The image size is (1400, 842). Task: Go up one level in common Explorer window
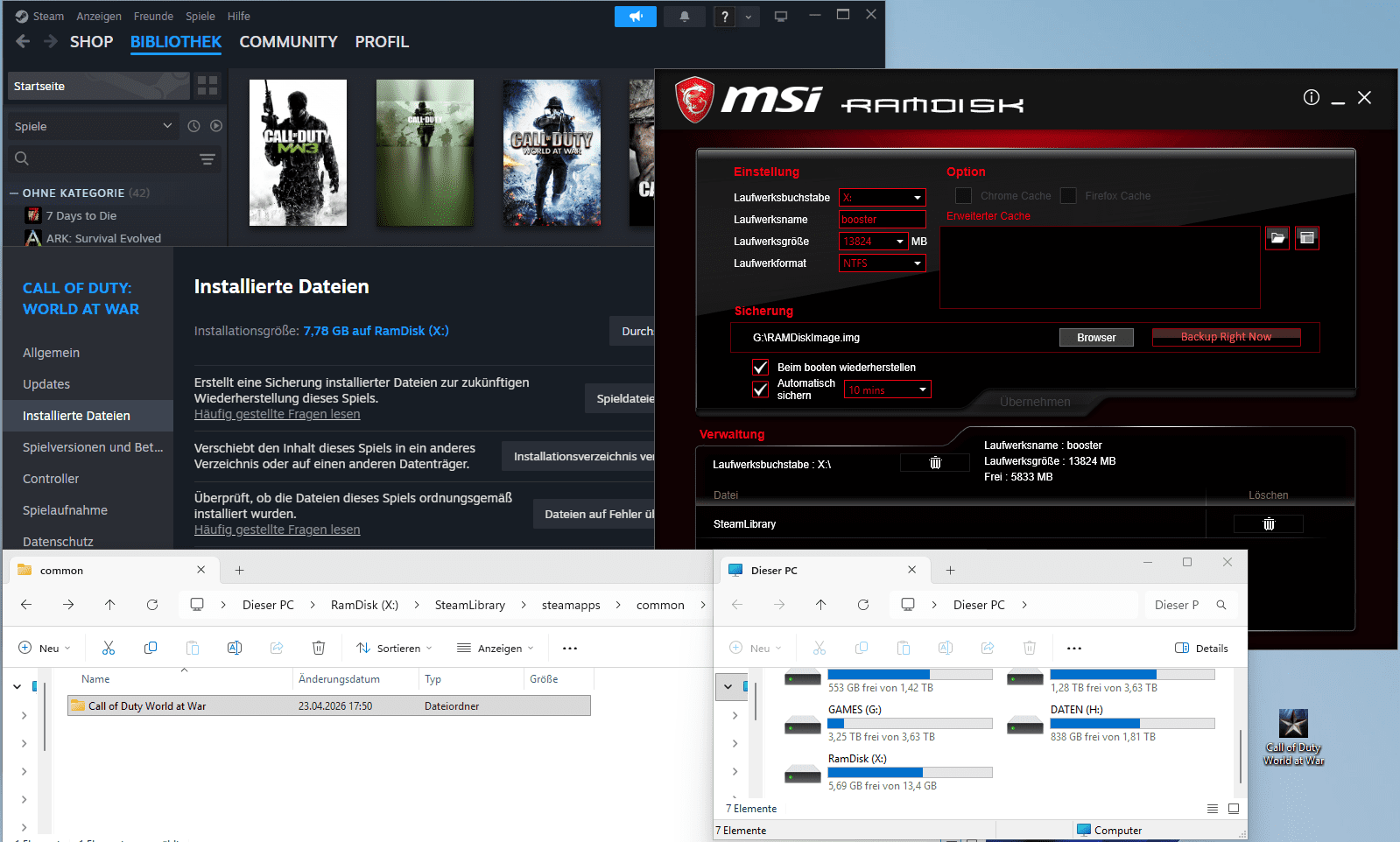(x=109, y=605)
